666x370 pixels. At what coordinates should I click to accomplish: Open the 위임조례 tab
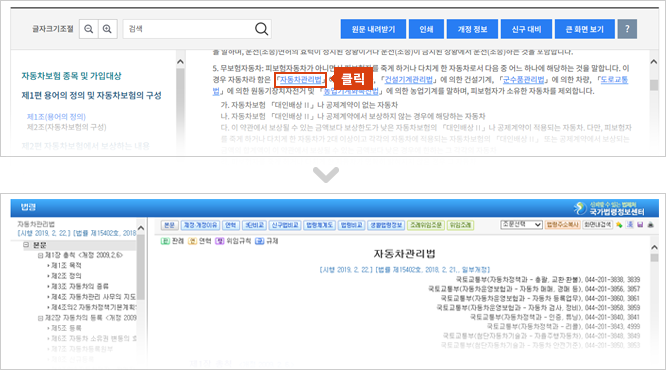point(460,225)
